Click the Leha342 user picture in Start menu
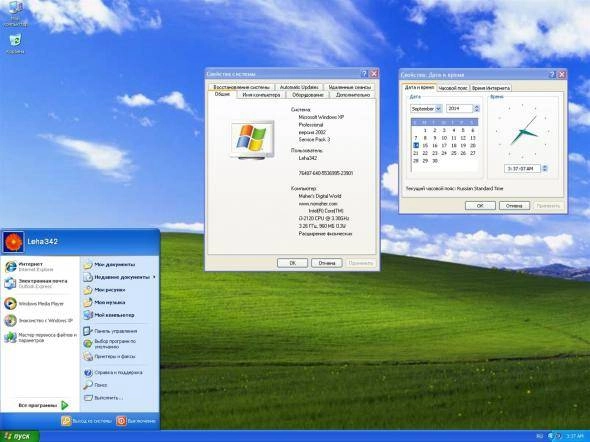 [14, 242]
